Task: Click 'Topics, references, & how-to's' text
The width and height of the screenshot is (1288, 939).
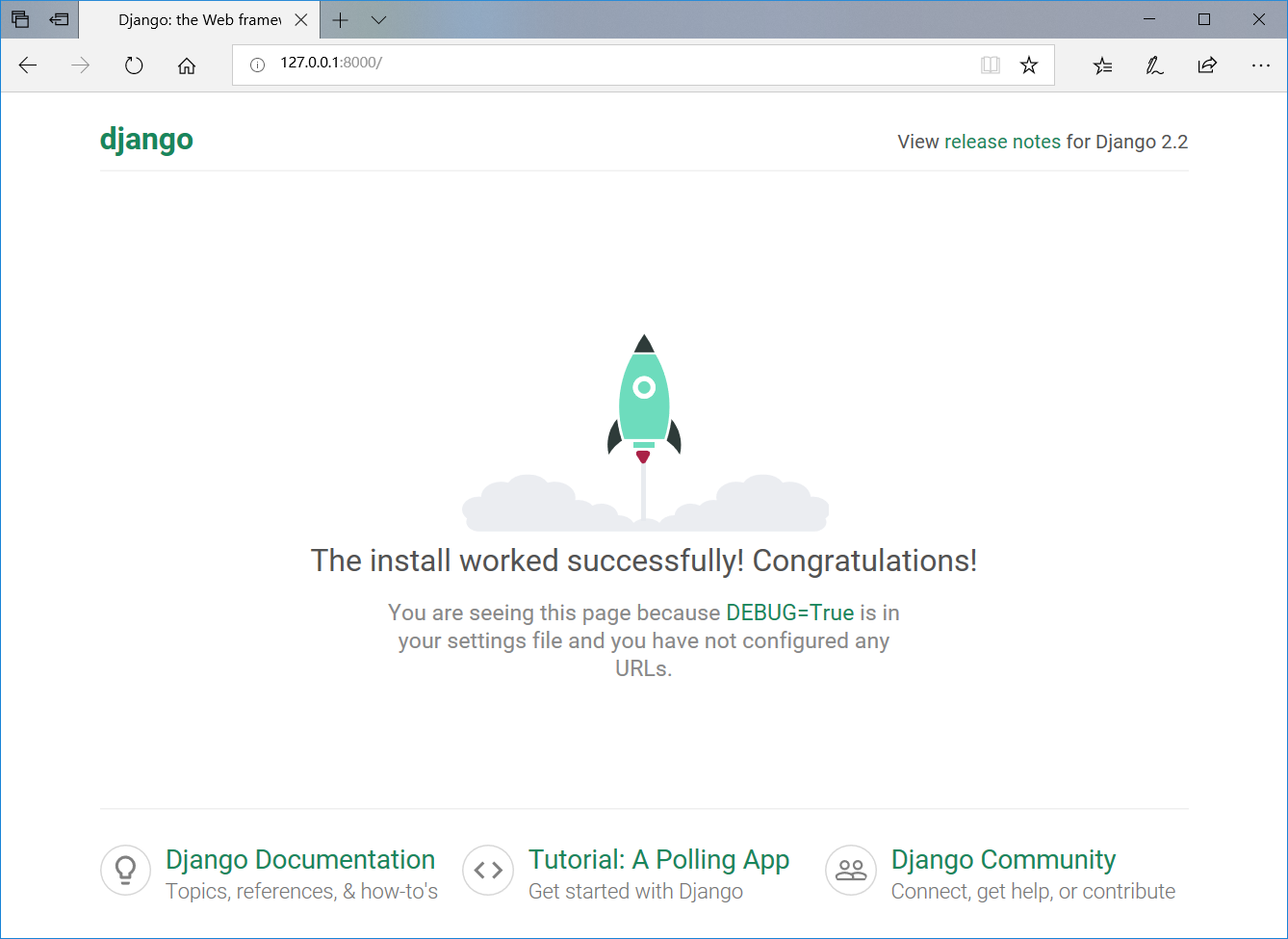Action: coord(301,892)
